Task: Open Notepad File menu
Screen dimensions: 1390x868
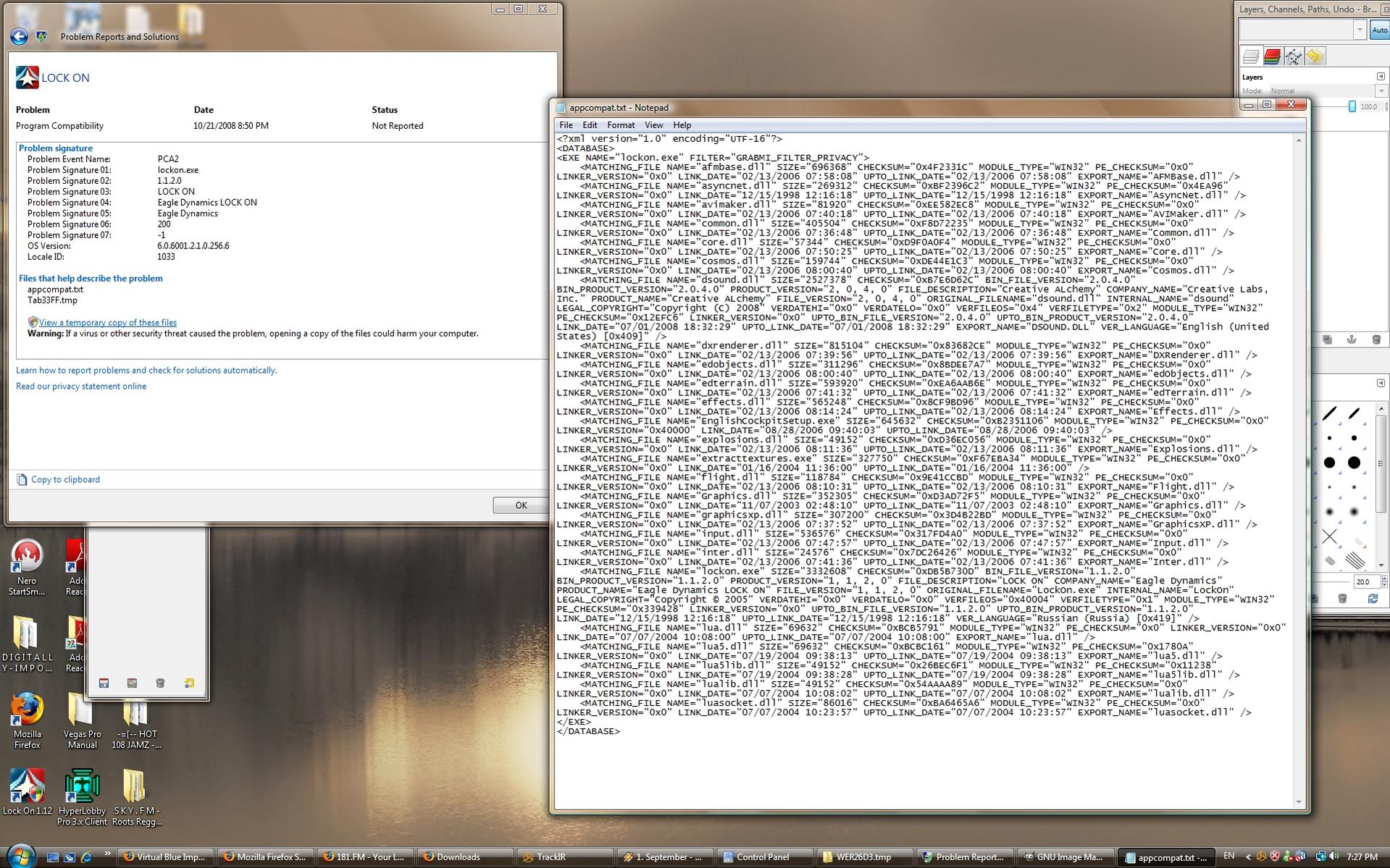Action: (566, 125)
